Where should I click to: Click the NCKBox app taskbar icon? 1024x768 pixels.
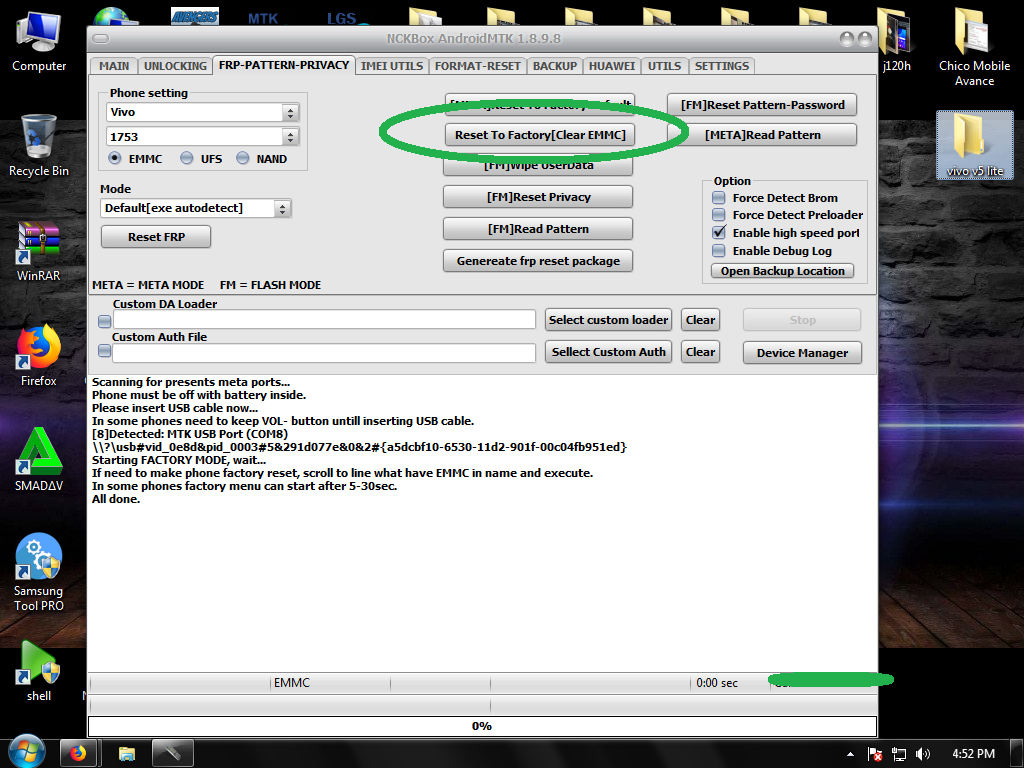tap(172, 754)
